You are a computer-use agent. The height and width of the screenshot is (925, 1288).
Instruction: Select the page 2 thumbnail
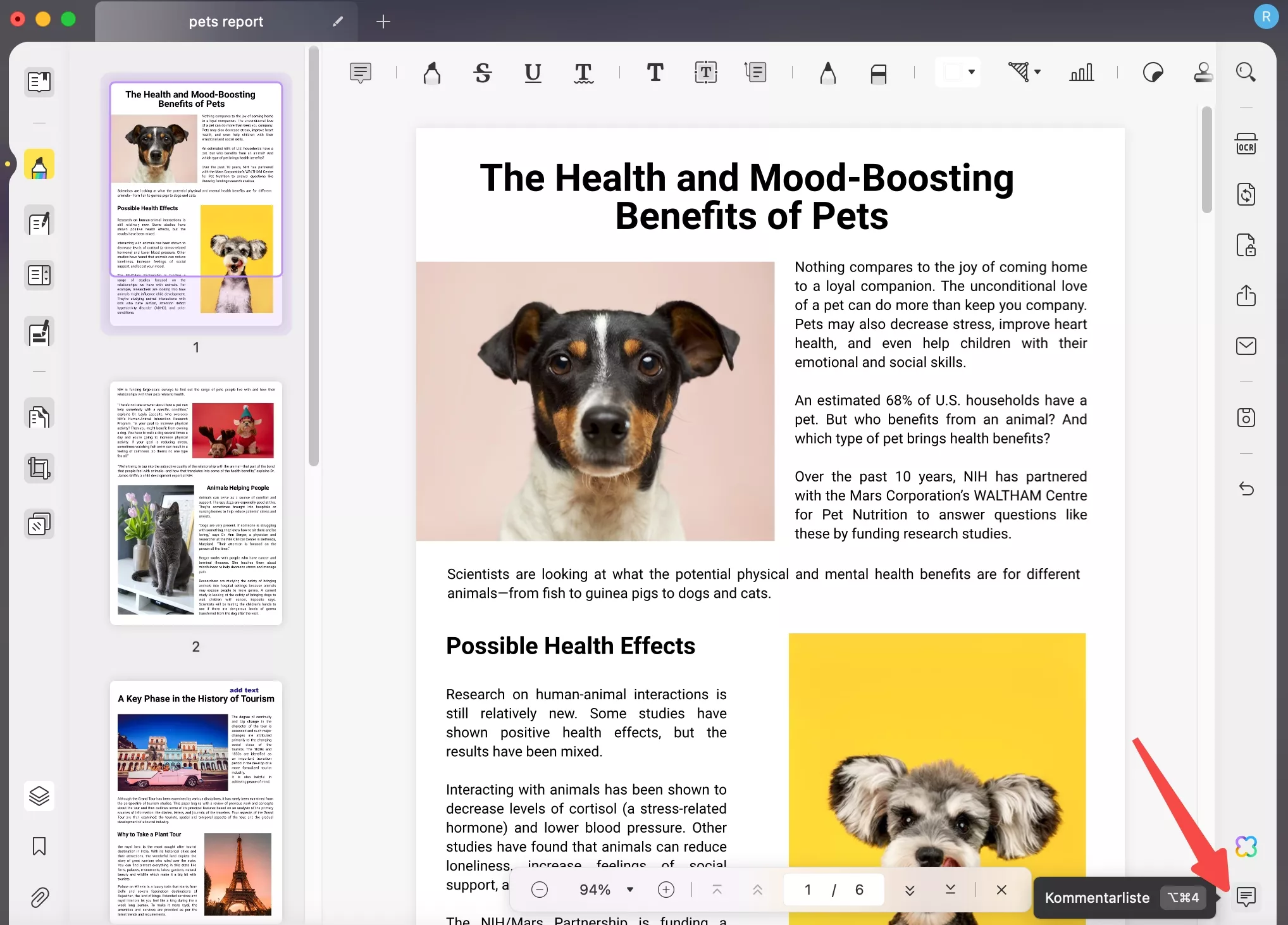pyautogui.click(x=196, y=503)
